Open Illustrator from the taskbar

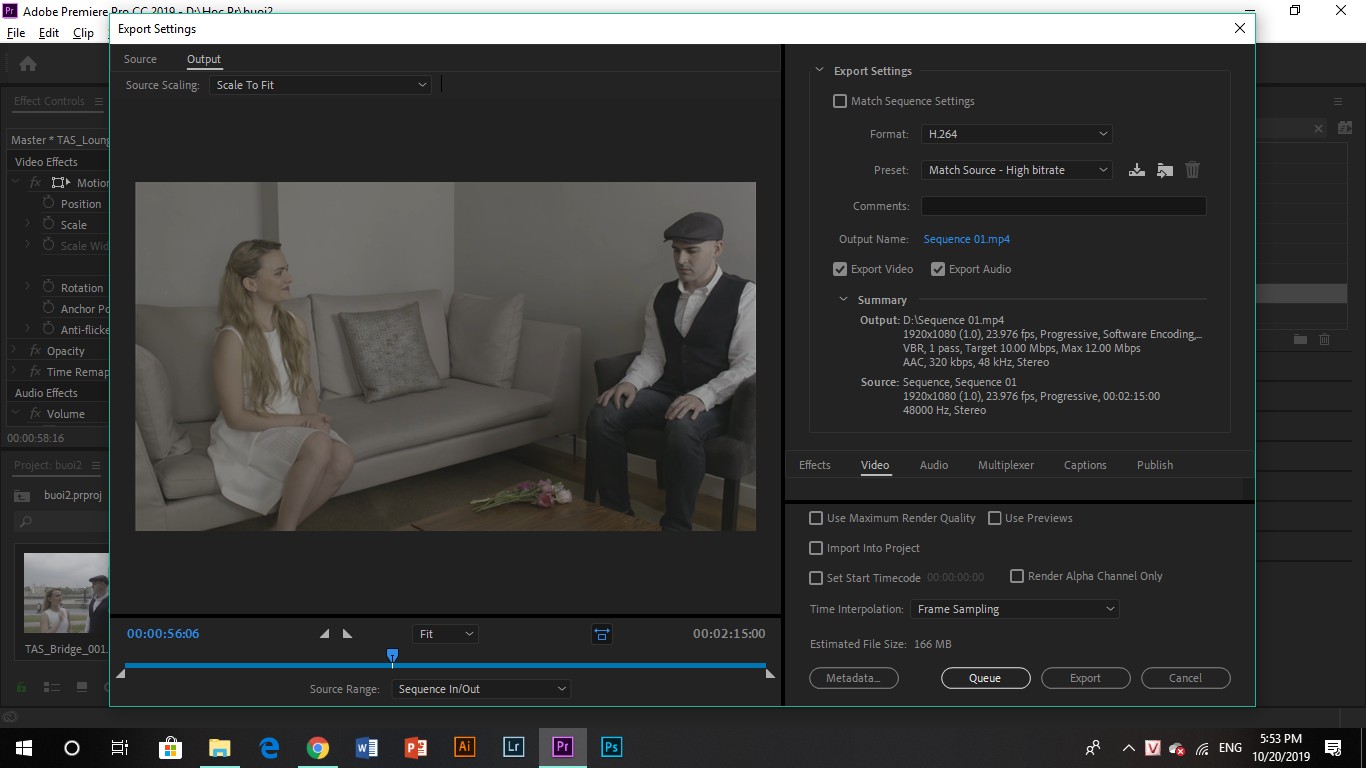(464, 747)
